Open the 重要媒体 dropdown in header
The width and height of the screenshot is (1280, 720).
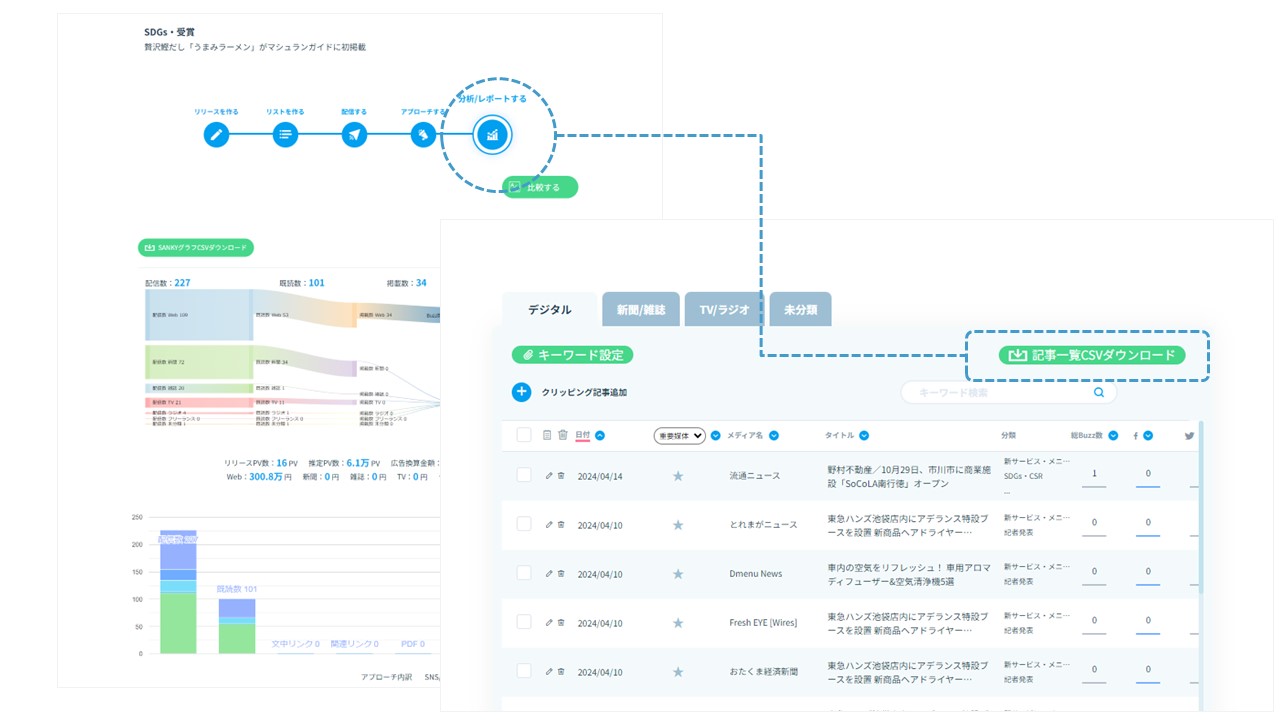(679, 436)
